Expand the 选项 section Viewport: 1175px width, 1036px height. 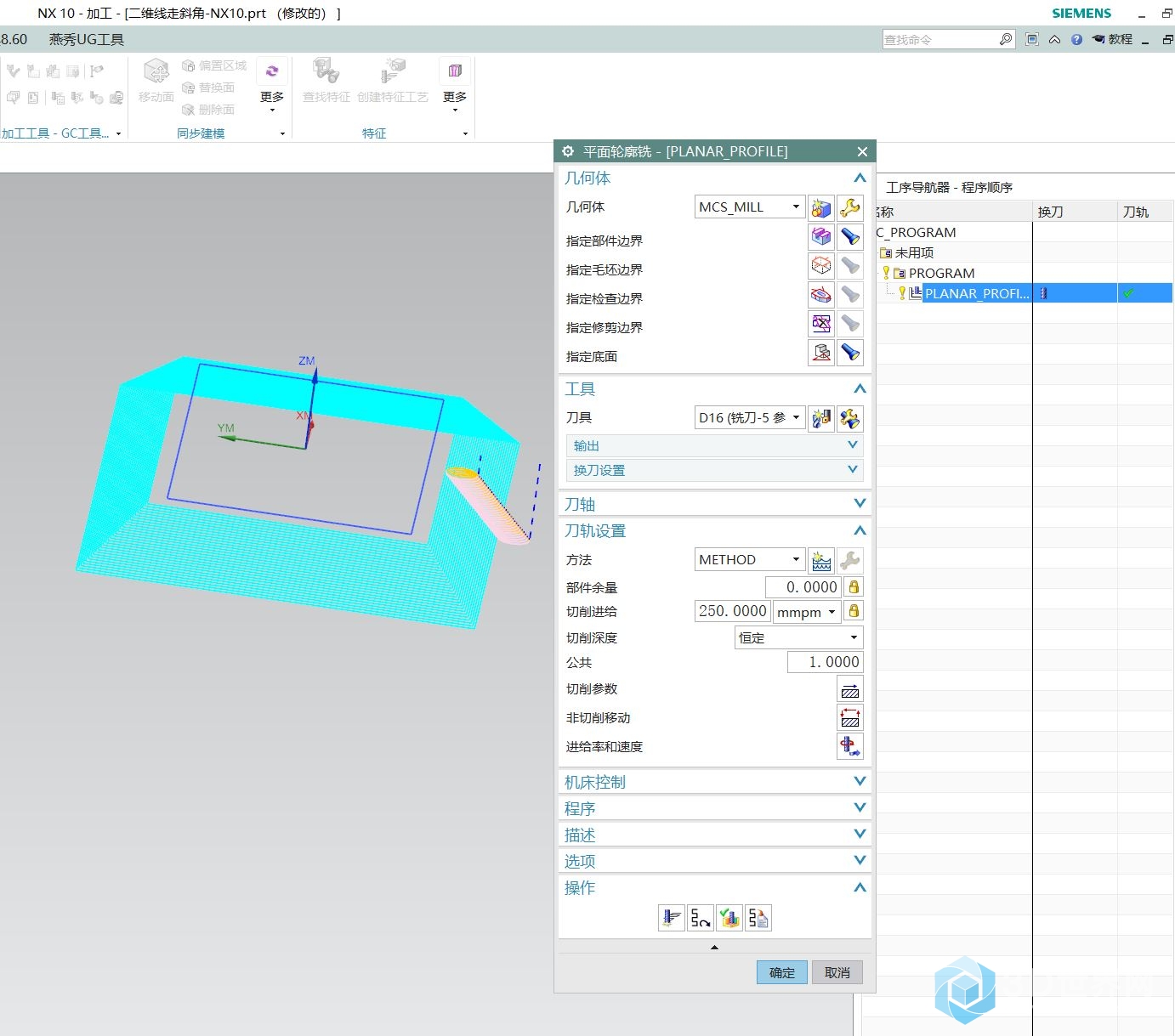point(714,861)
